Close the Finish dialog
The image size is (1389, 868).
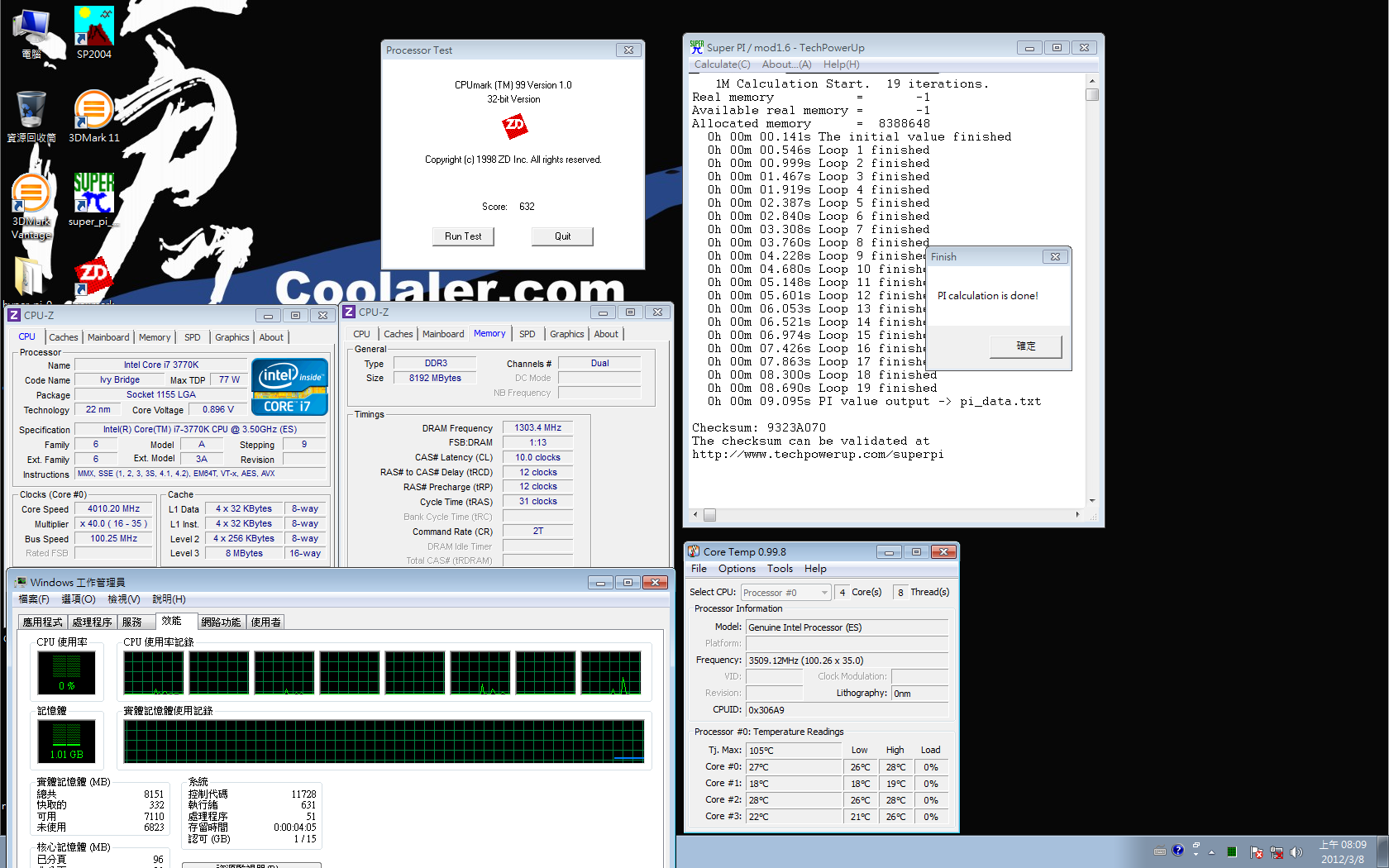click(1055, 257)
